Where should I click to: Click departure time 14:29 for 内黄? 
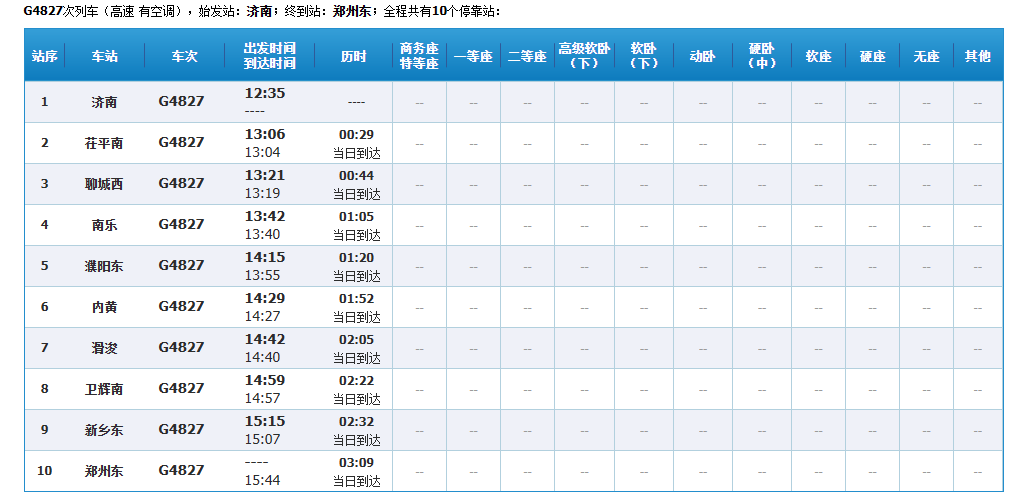point(265,298)
